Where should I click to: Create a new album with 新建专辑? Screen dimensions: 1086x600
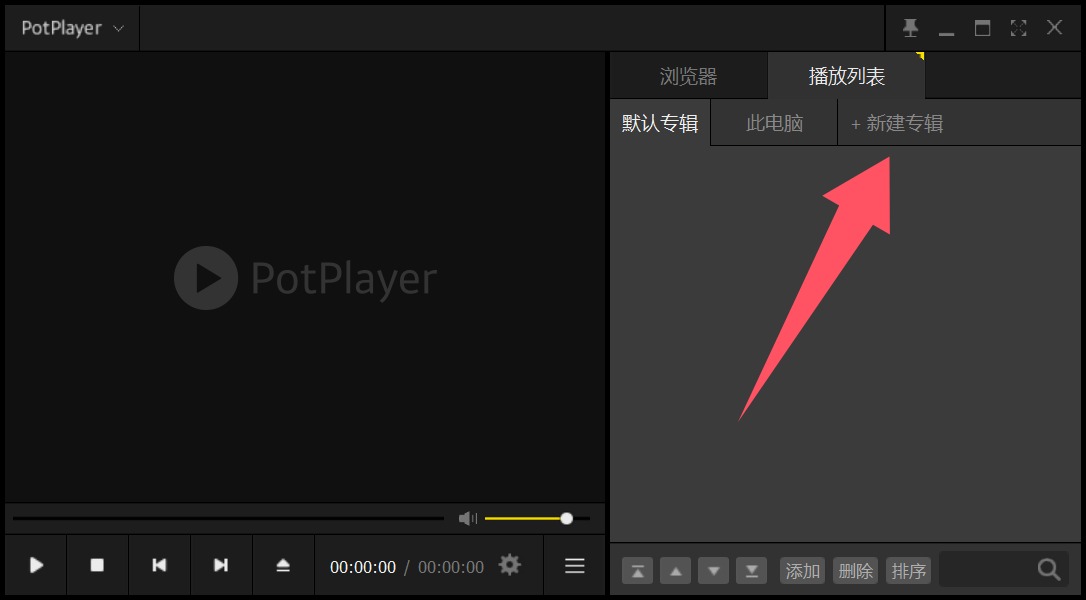pyautogui.click(x=897, y=123)
